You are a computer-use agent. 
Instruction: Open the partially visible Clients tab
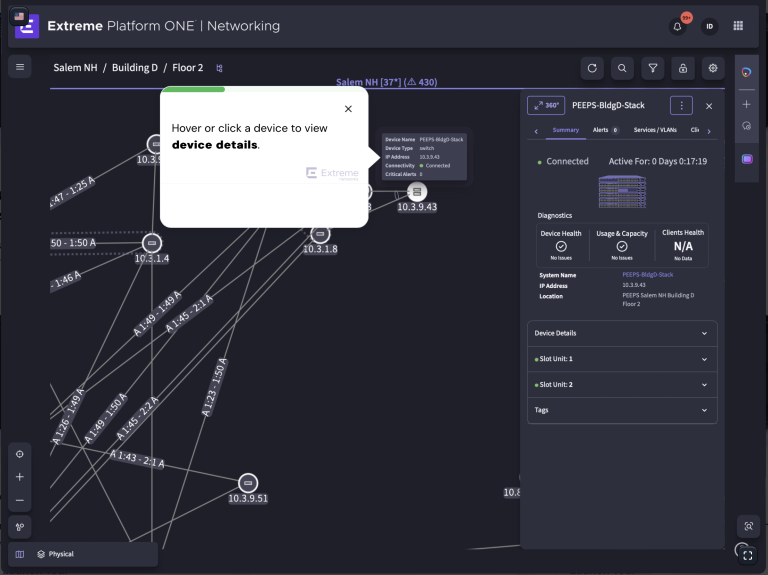point(695,130)
